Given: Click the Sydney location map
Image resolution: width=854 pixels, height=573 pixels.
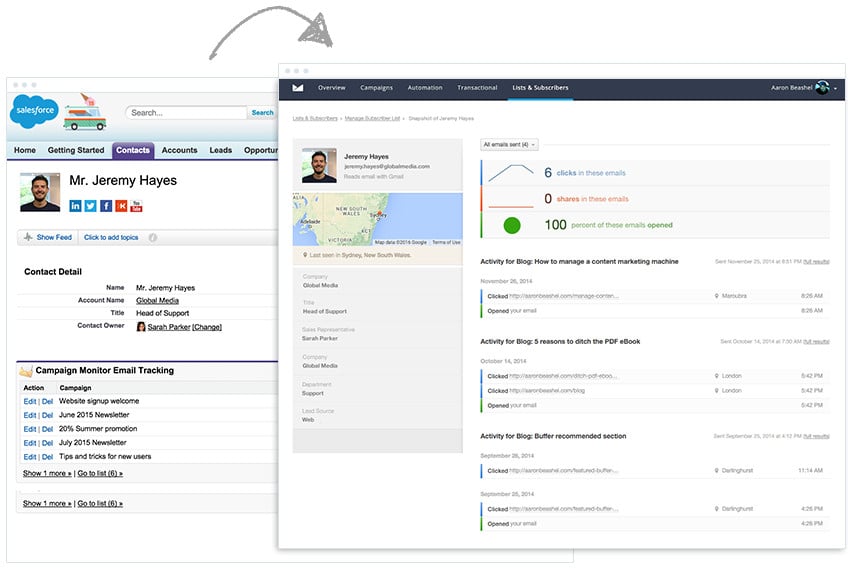Looking at the screenshot, I should coord(377,219).
